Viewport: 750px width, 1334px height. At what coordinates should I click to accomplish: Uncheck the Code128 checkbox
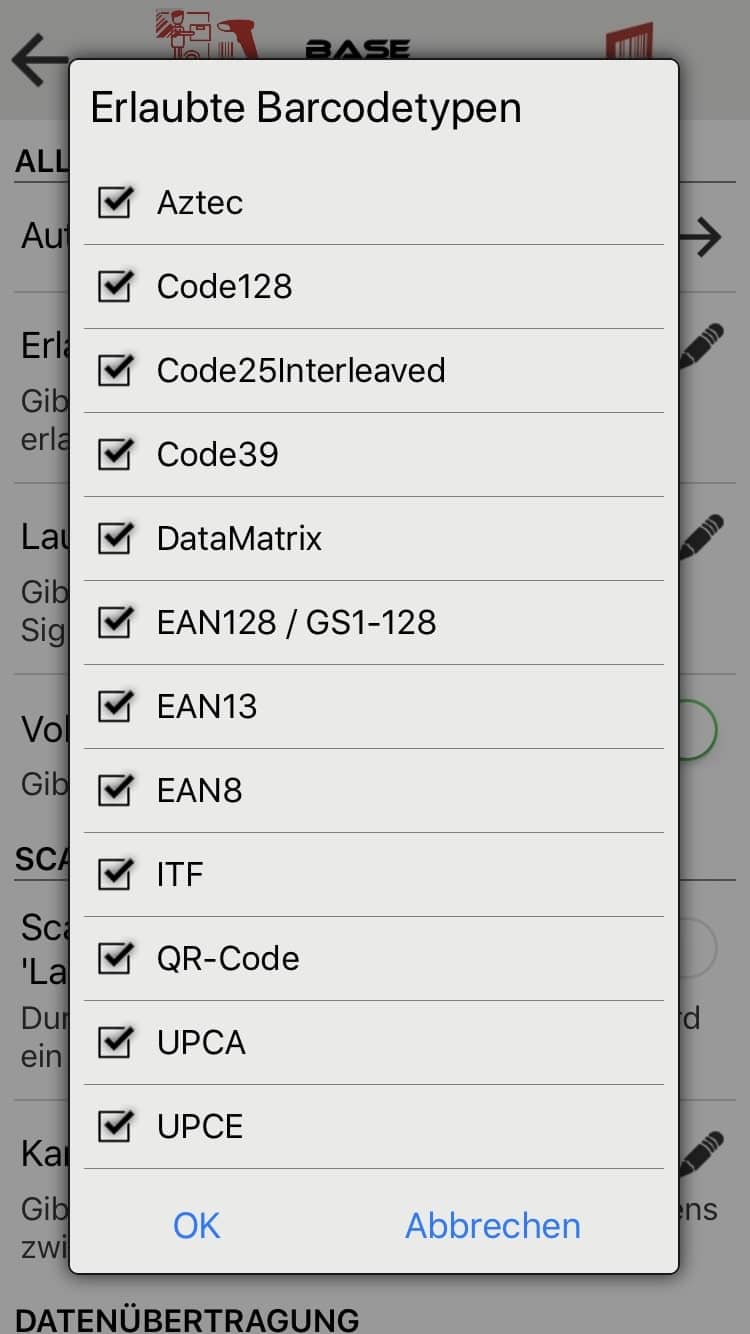pos(116,286)
